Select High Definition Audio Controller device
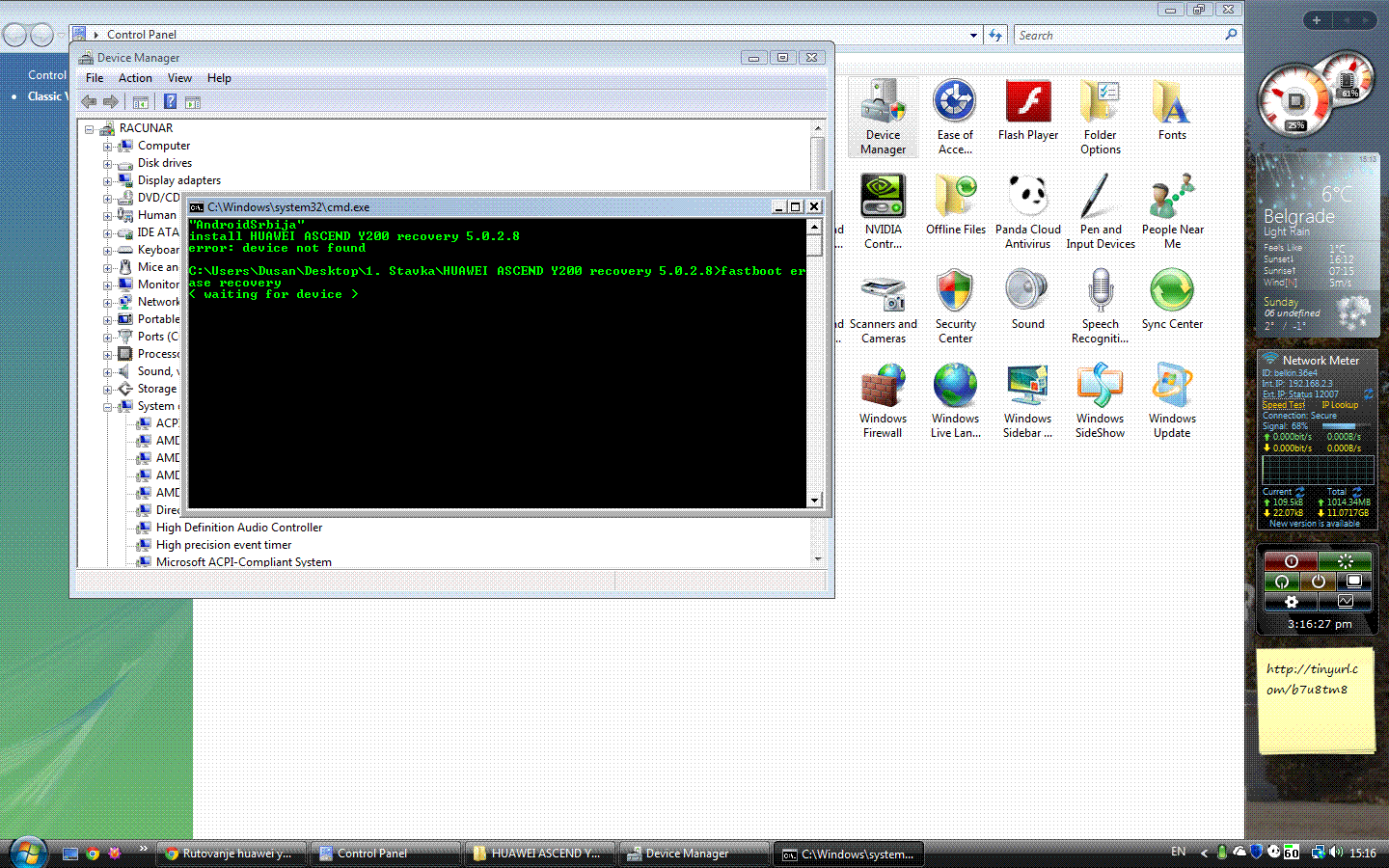The height and width of the screenshot is (868, 1389). pyautogui.click(x=239, y=528)
